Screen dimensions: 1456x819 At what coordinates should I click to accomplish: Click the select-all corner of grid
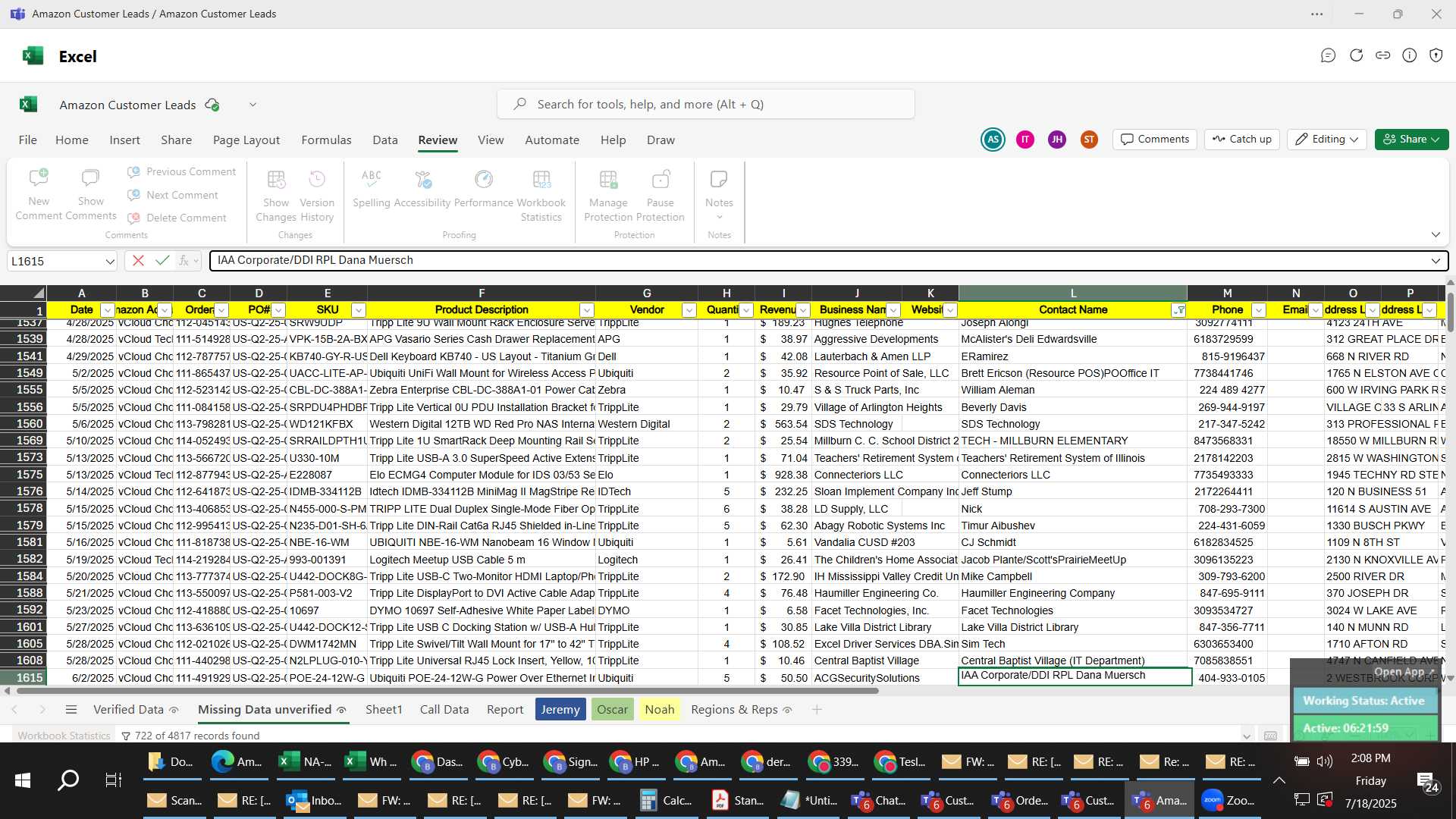point(24,293)
